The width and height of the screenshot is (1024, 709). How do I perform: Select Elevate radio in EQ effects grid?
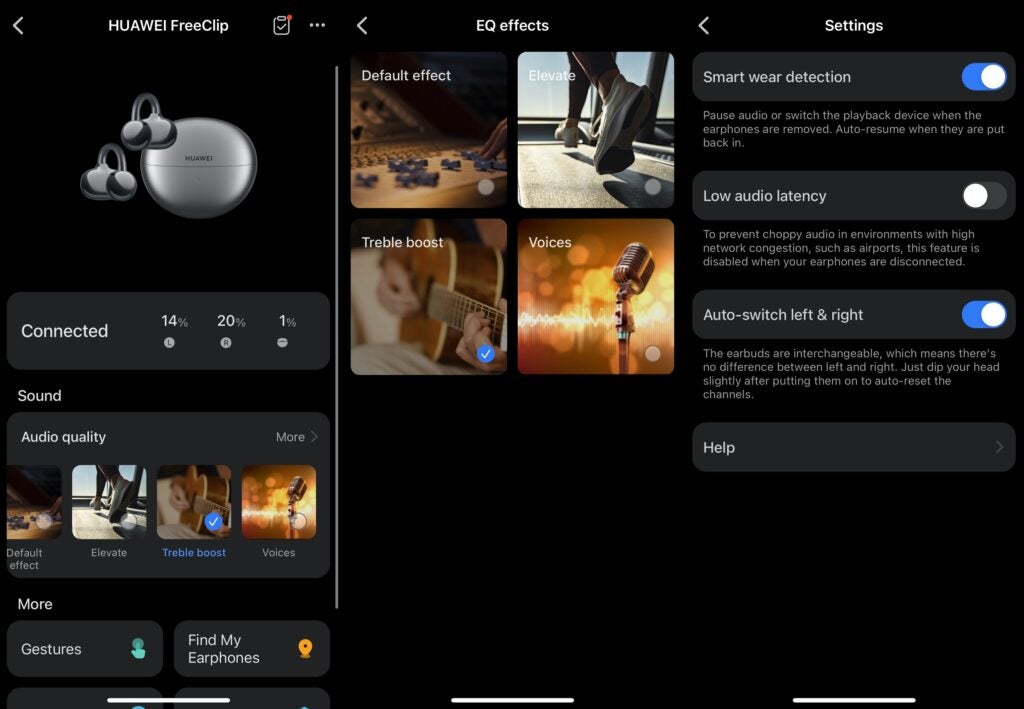(x=652, y=187)
